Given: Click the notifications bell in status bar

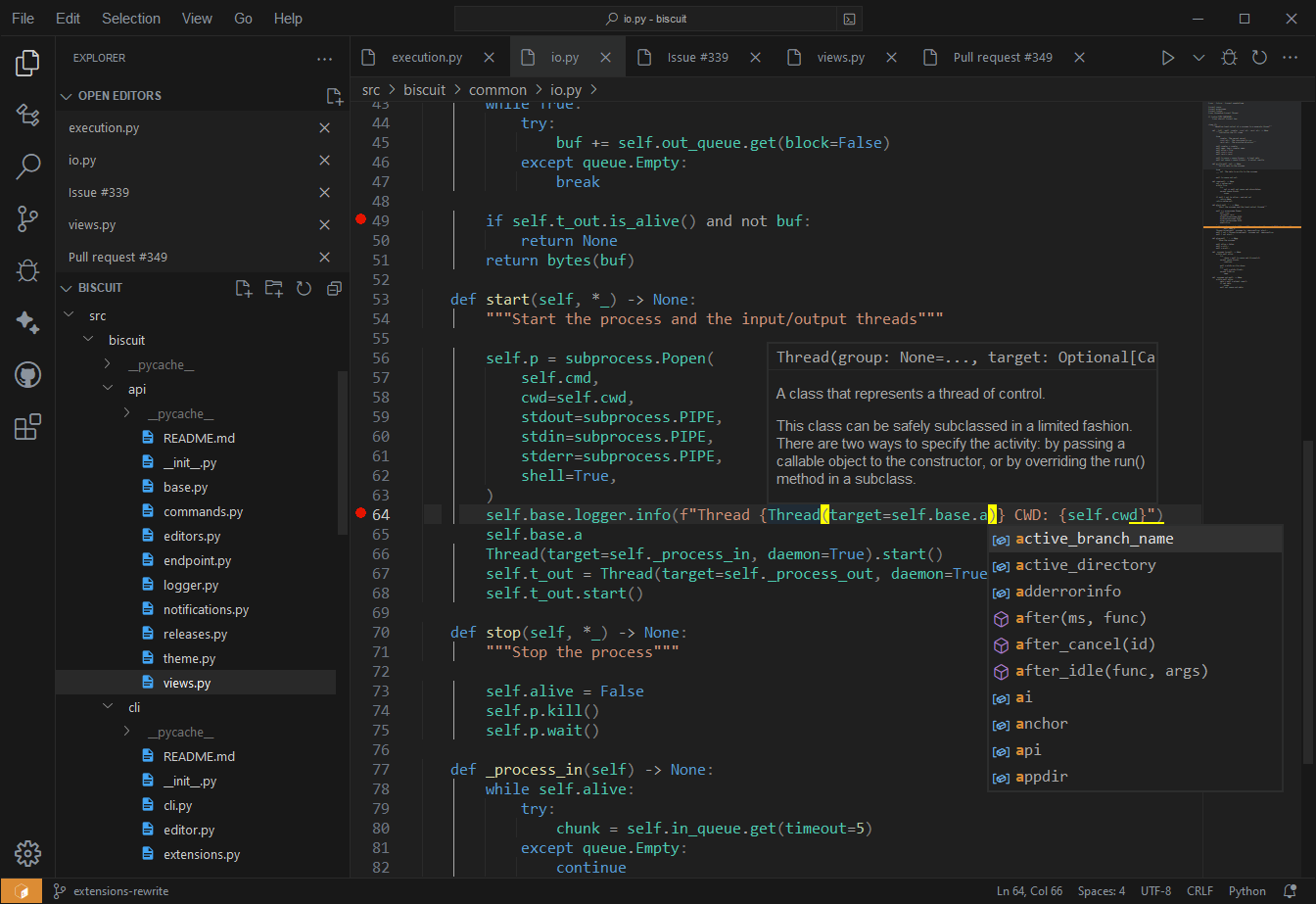Looking at the screenshot, I should pyautogui.click(x=1291, y=891).
